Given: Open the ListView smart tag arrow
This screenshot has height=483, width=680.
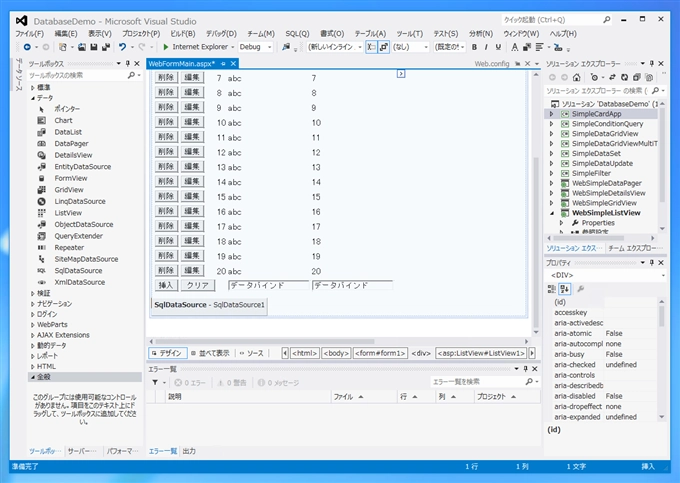Looking at the screenshot, I should tap(401, 74).
